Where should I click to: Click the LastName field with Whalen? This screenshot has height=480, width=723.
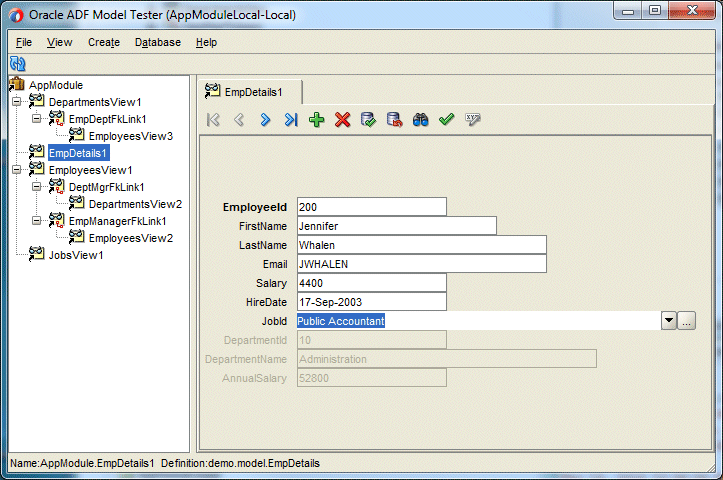pos(422,245)
